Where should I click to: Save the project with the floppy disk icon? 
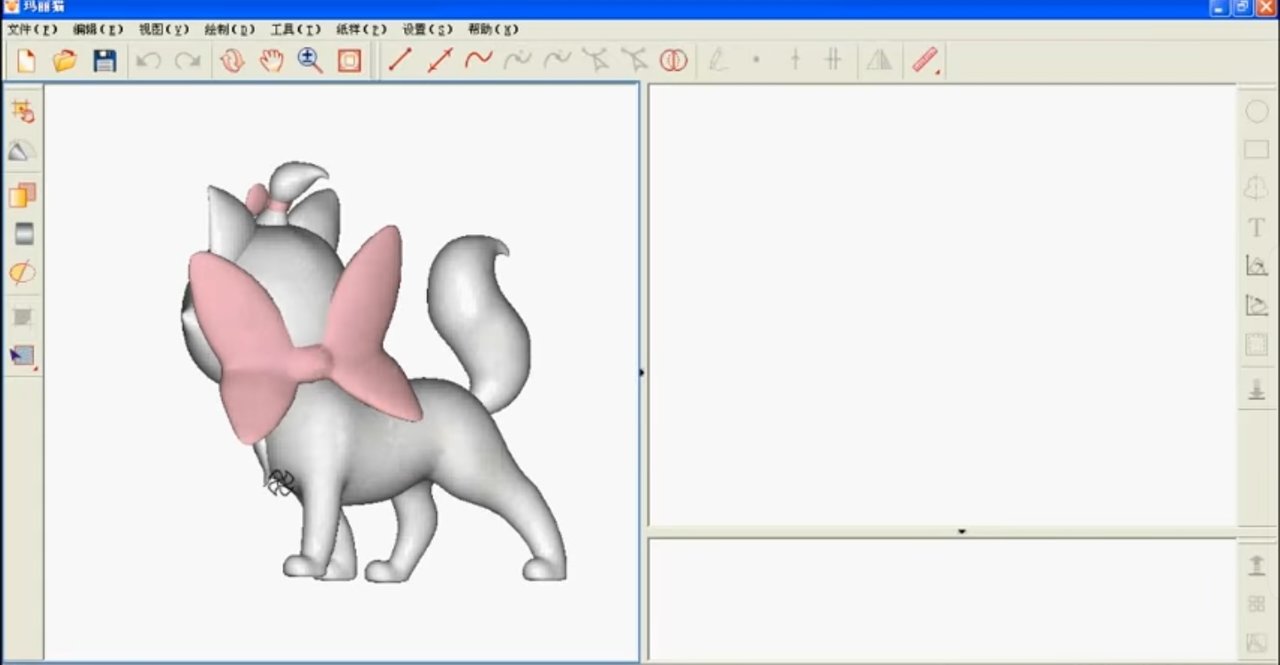[104, 61]
